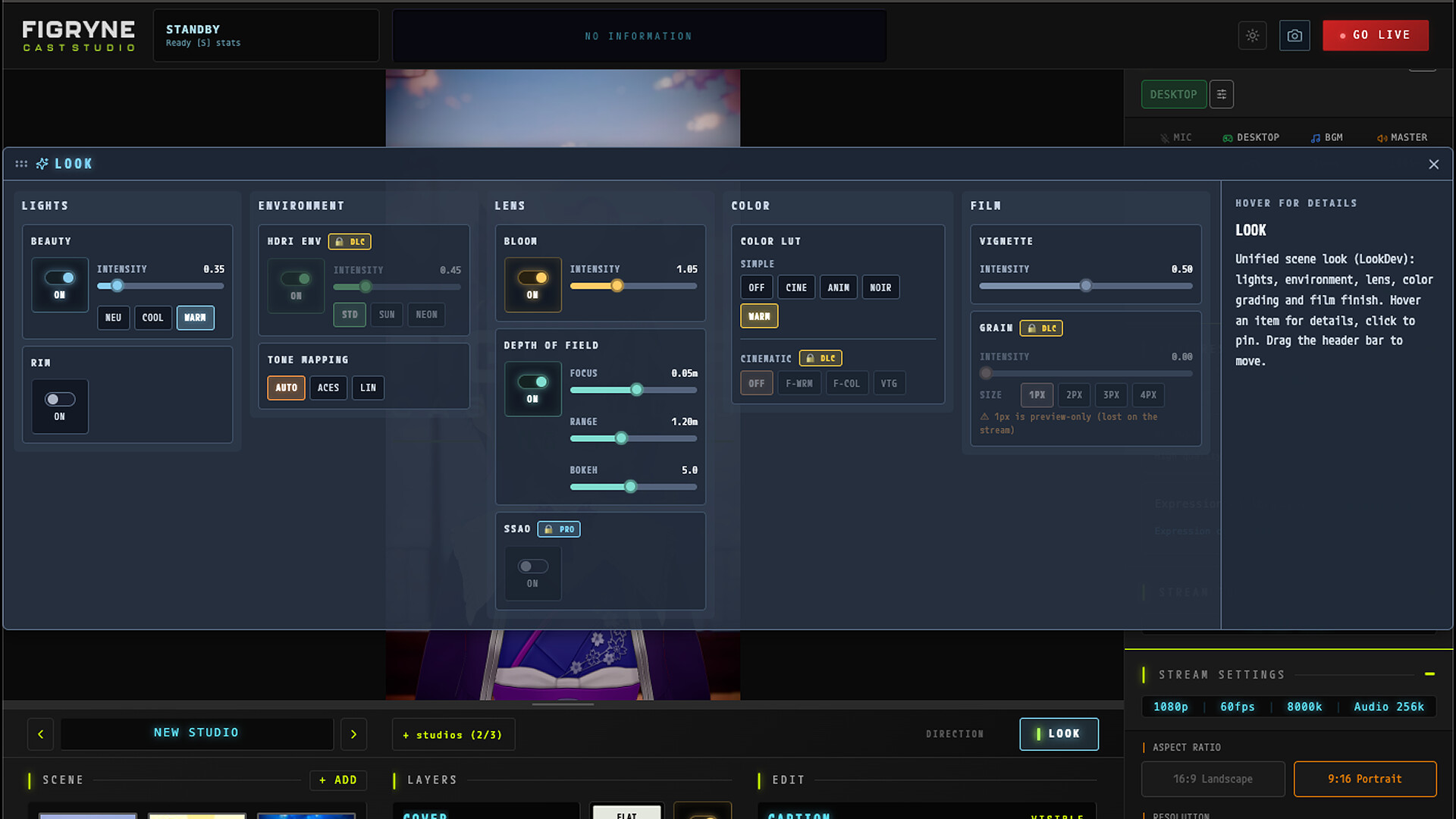Go to next studio with right chevron
This screenshot has width=1456, height=819.
(x=353, y=734)
